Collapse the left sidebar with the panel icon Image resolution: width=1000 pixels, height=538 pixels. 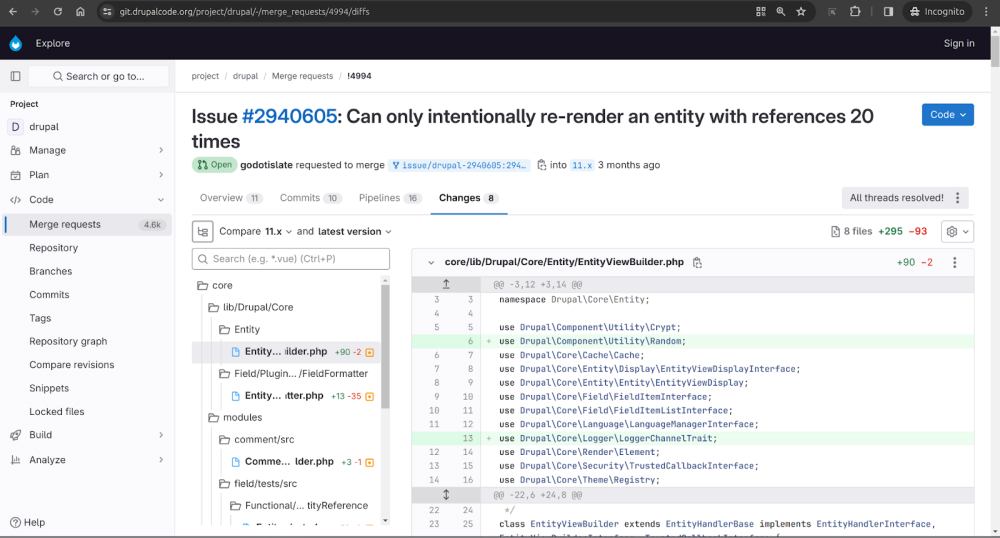coord(16,76)
